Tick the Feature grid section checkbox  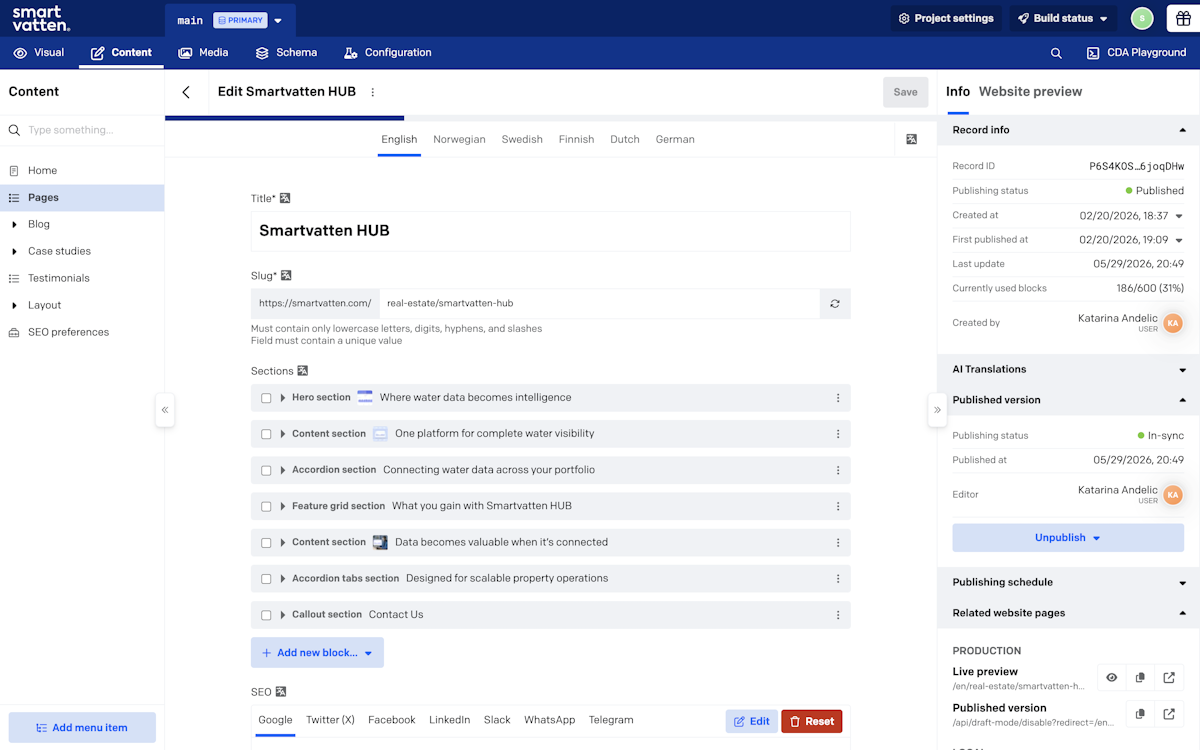point(266,506)
